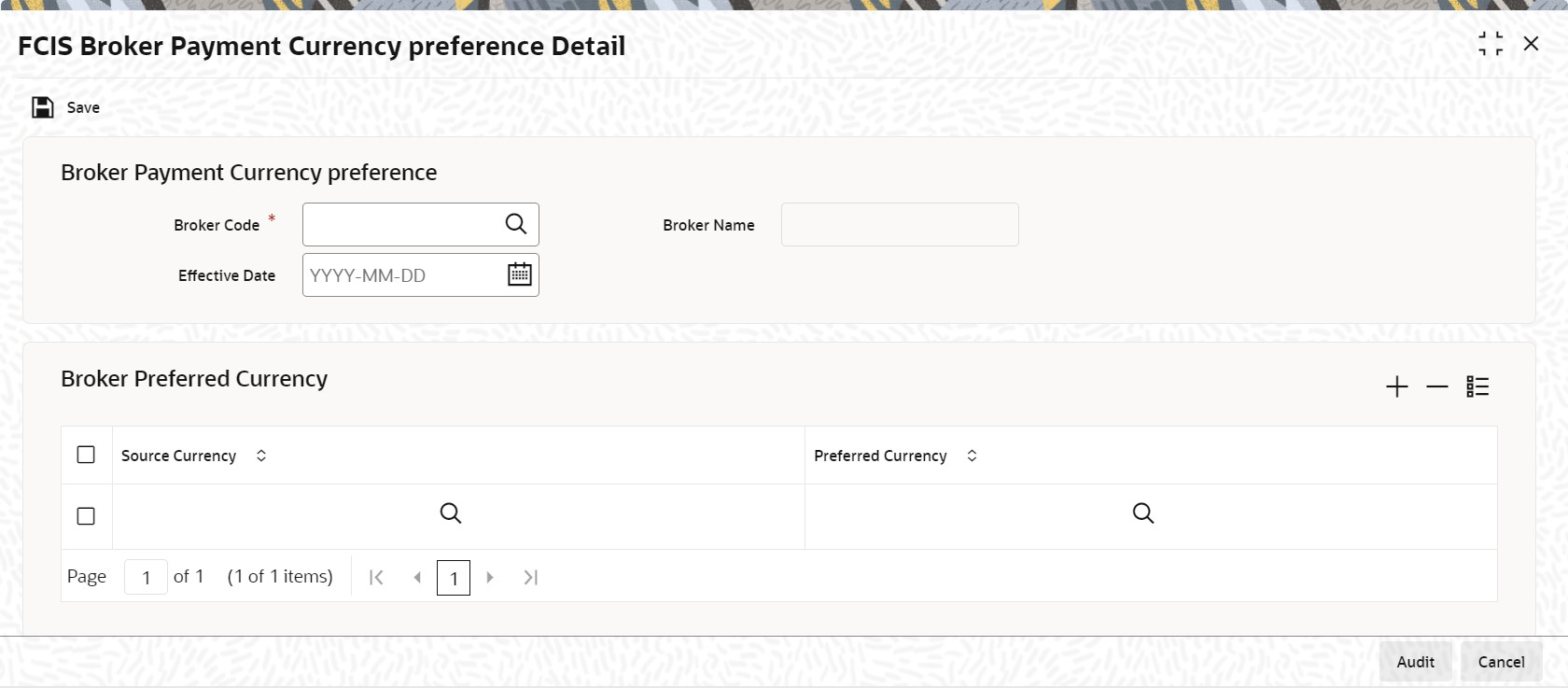Remove selected row with minus icon
This screenshot has width=1568, height=688.
coord(1437,386)
